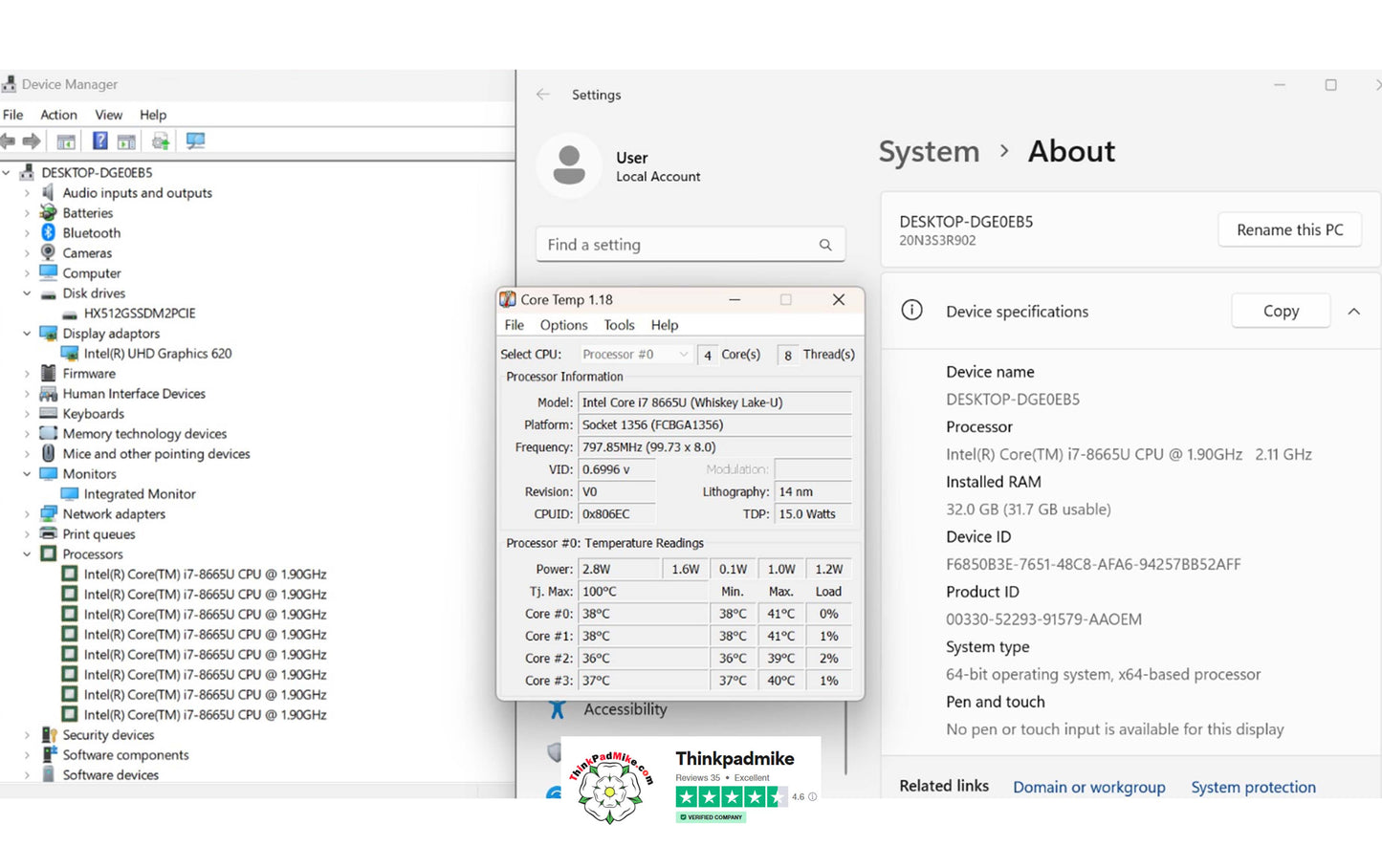Click the Keyboards category icon
The image size is (1382, 868).
coord(48,413)
